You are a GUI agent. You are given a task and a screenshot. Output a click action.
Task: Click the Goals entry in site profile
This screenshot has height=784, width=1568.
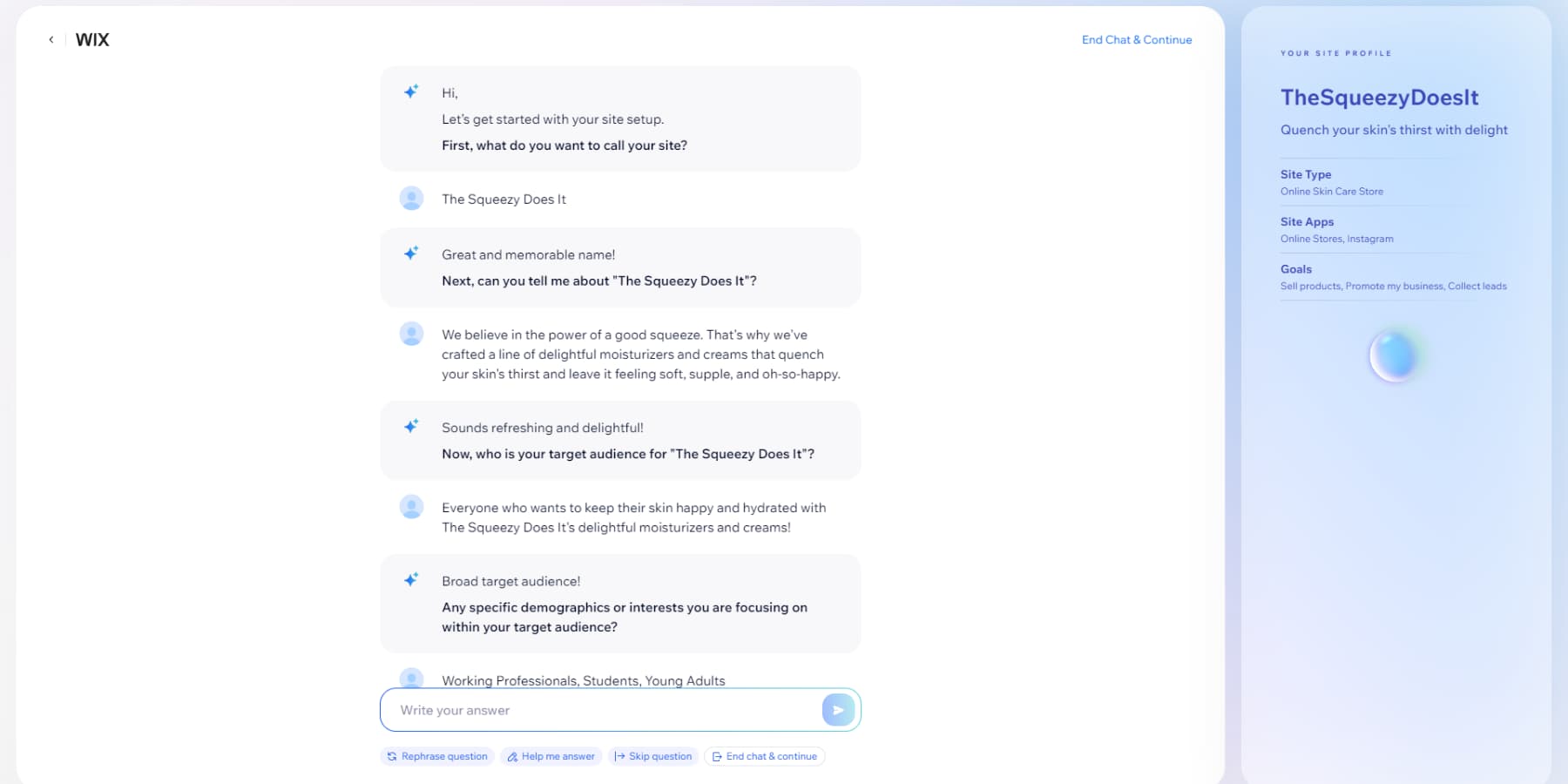1295,269
